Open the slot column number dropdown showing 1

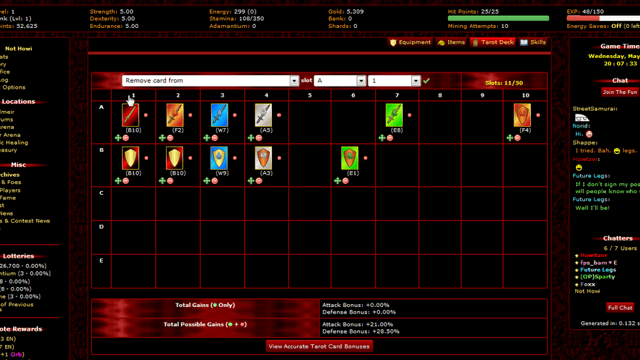pyautogui.click(x=394, y=81)
